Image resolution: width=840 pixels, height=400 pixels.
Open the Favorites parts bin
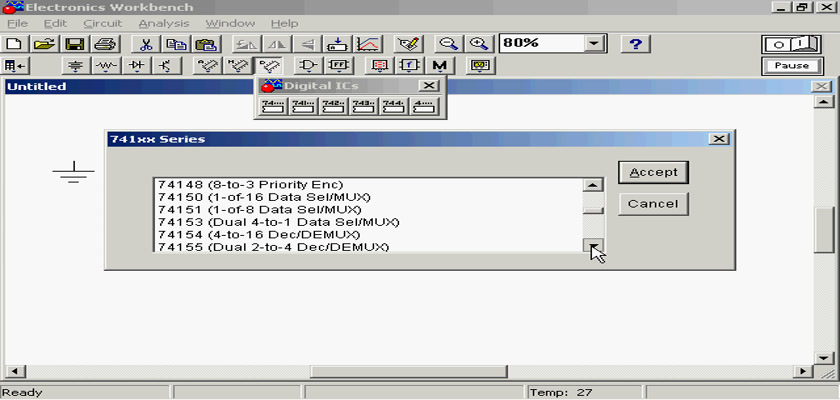tap(14, 66)
